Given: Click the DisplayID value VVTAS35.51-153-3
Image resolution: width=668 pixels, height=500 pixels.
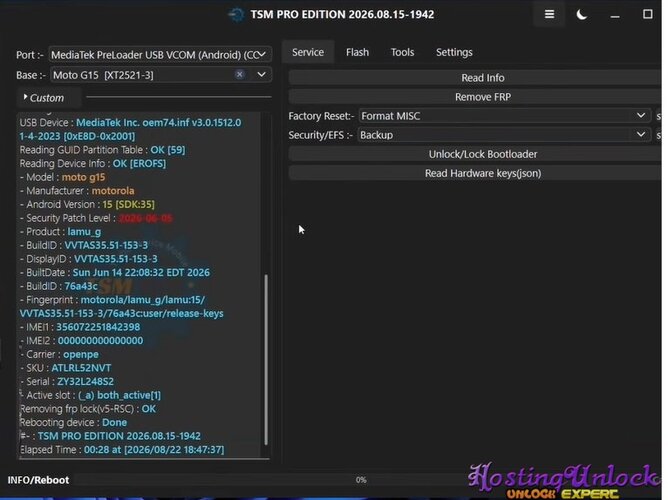Looking at the screenshot, I should pyautogui.click(x=115, y=259).
